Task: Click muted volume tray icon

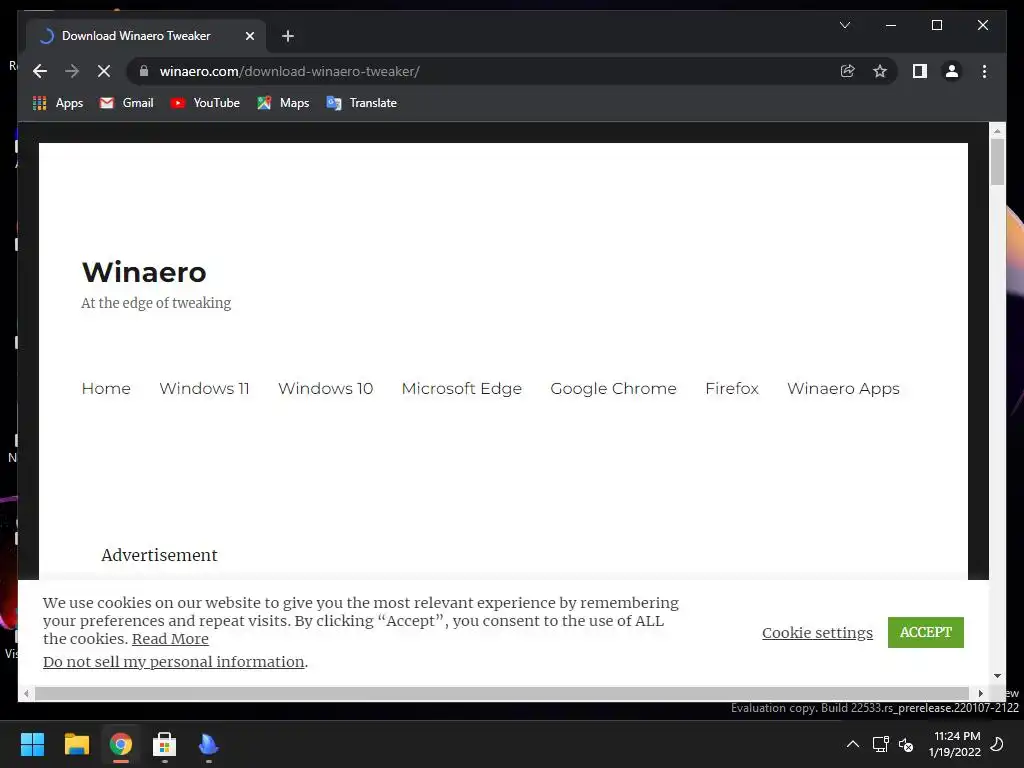Action: (906, 744)
